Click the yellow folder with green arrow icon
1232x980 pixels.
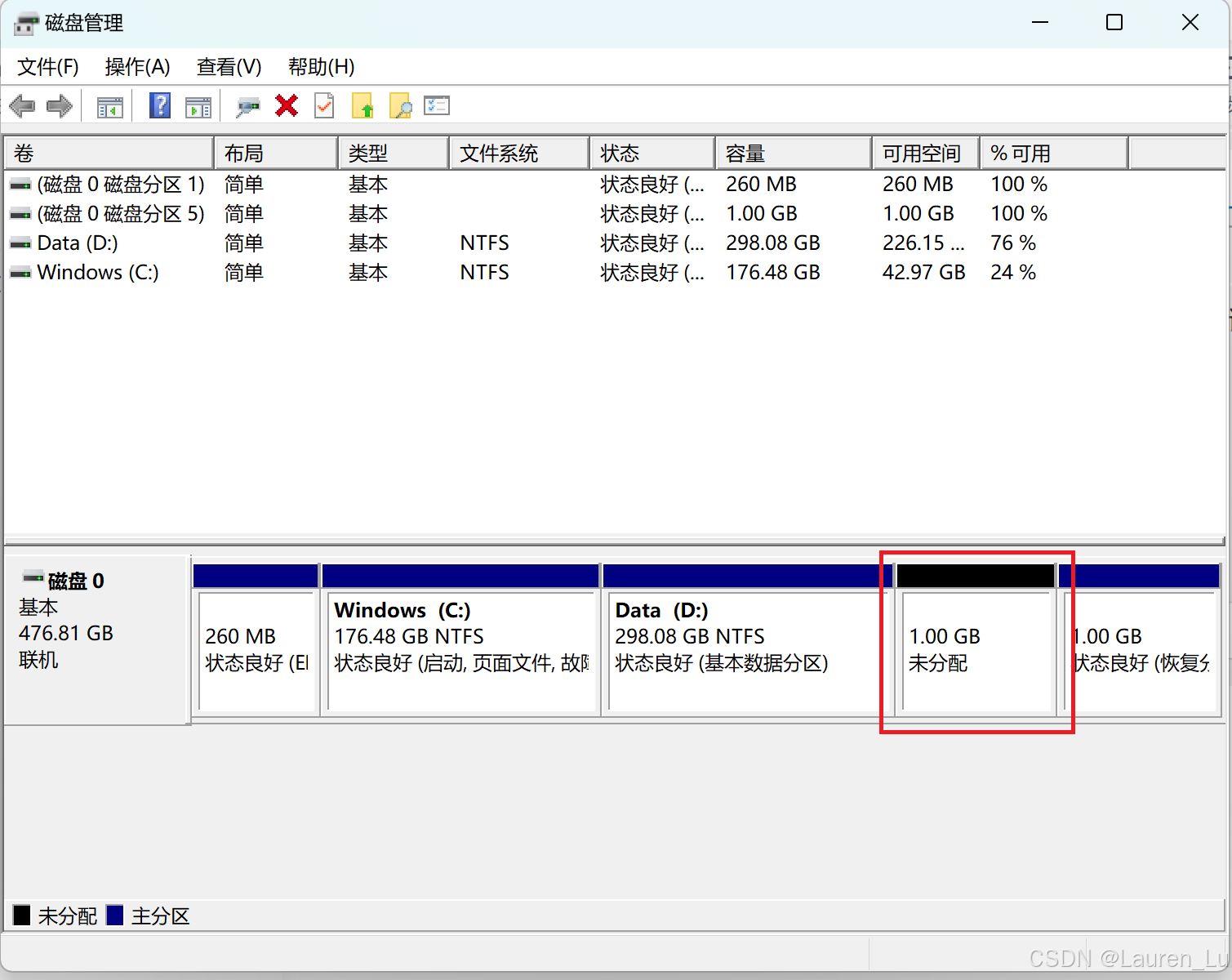coord(362,105)
